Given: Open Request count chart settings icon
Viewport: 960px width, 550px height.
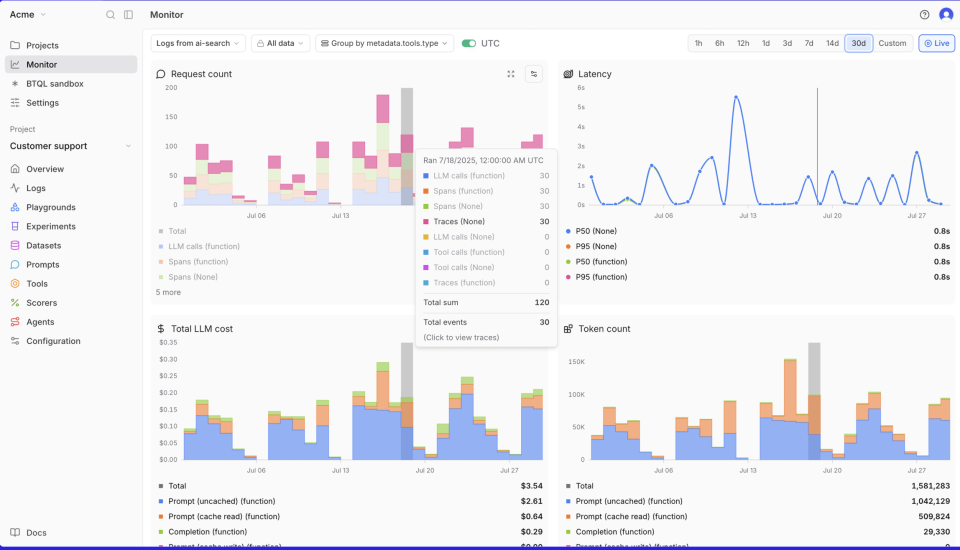Looking at the screenshot, I should click(534, 74).
